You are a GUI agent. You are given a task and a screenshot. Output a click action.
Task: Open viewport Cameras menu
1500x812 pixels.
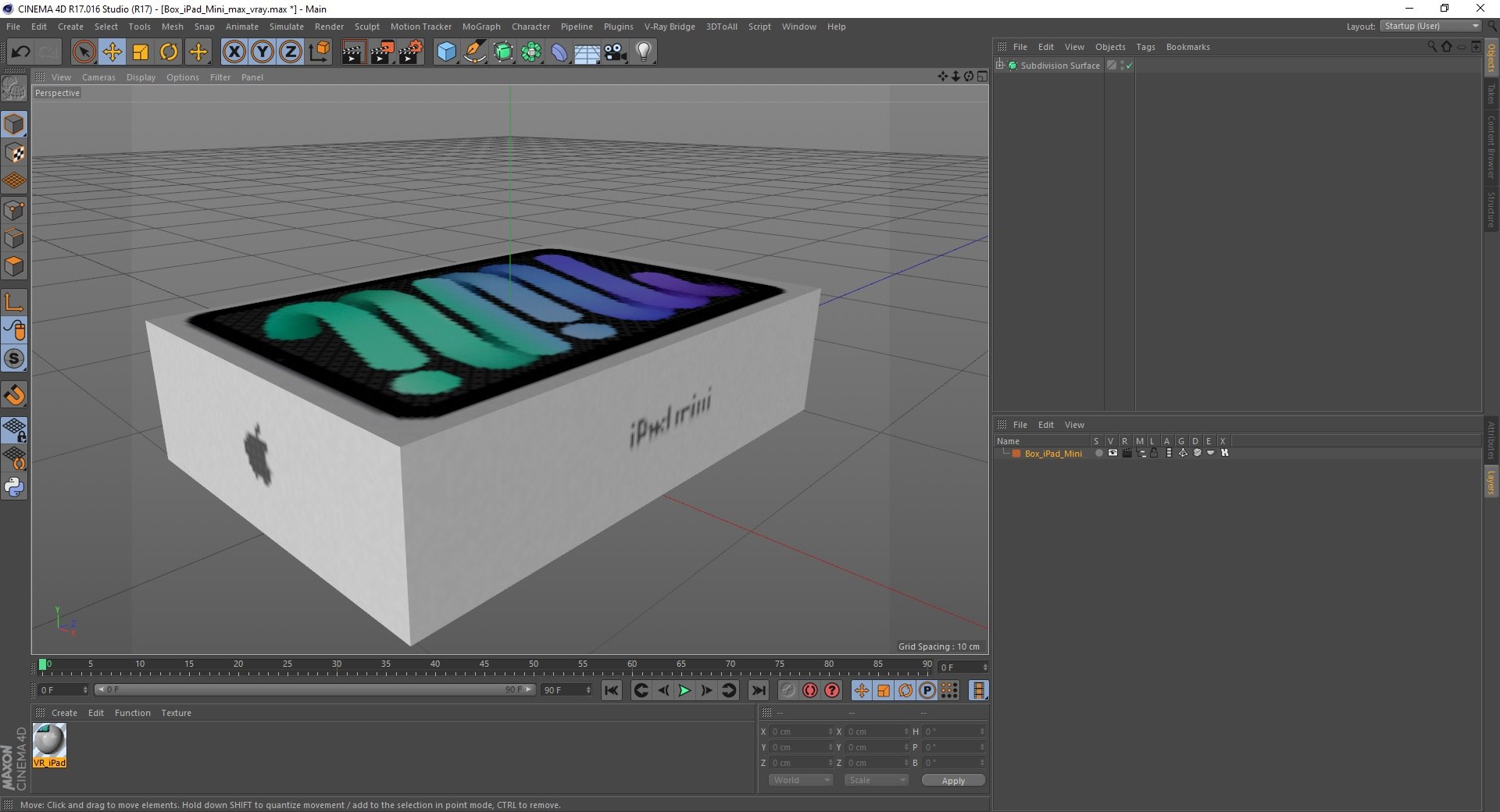(x=98, y=77)
